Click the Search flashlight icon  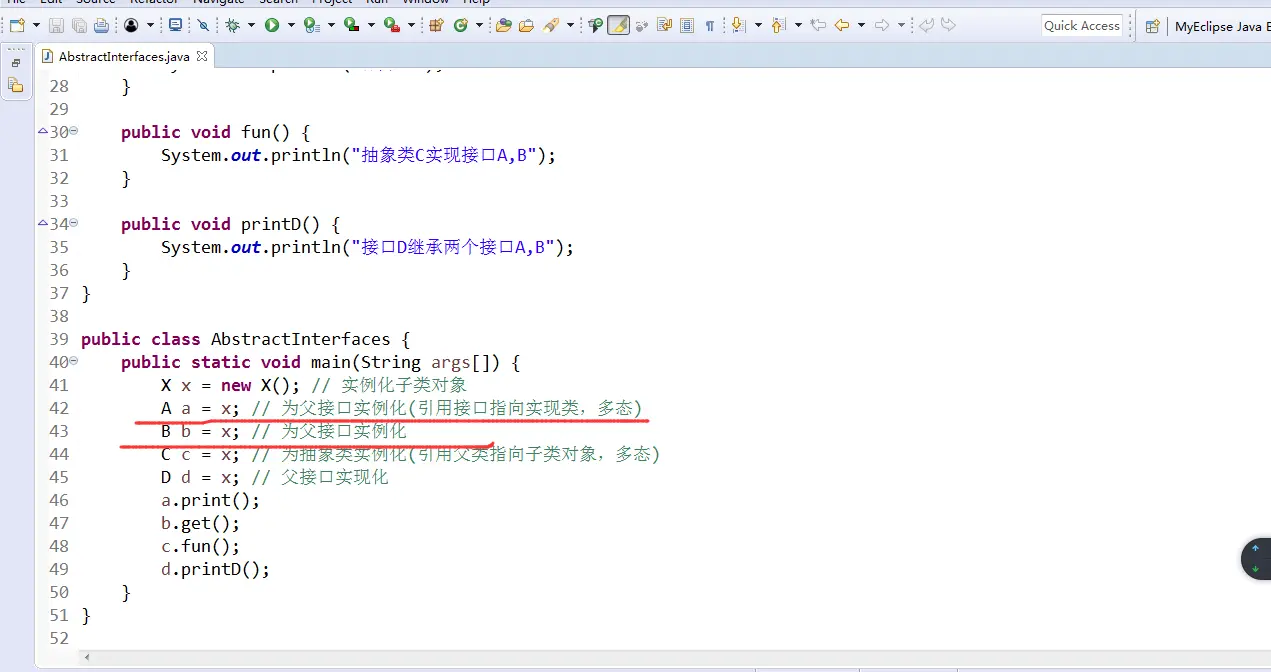tap(551, 25)
